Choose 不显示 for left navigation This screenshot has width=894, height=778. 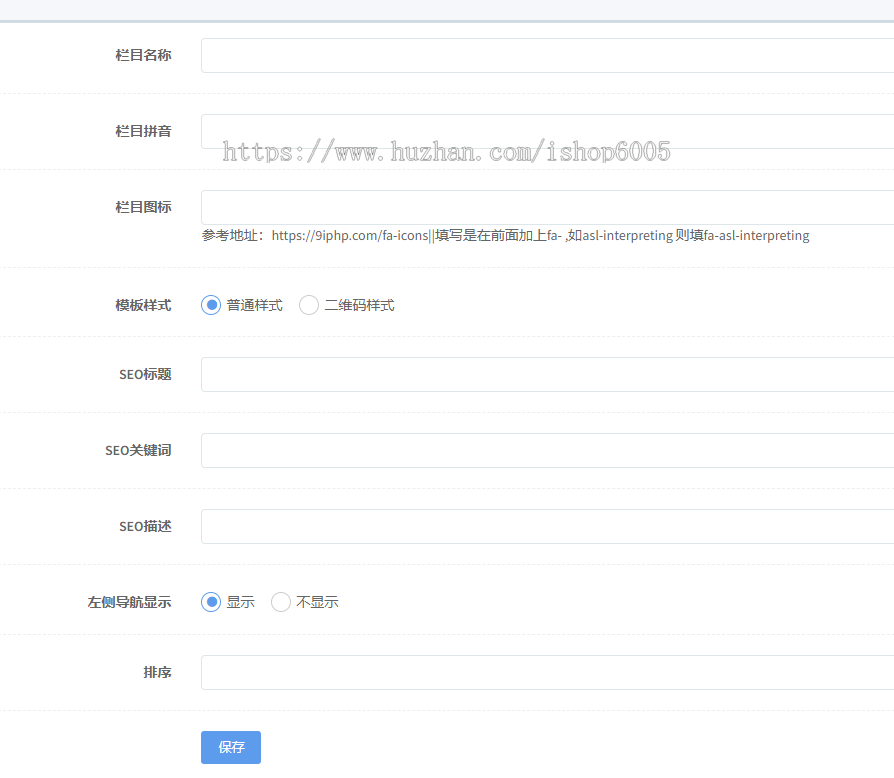(x=281, y=602)
